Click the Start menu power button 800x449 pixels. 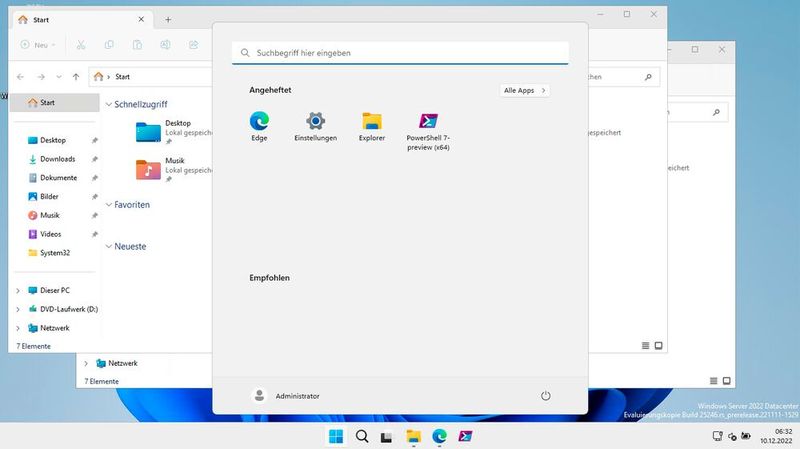click(x=545, y=395)
